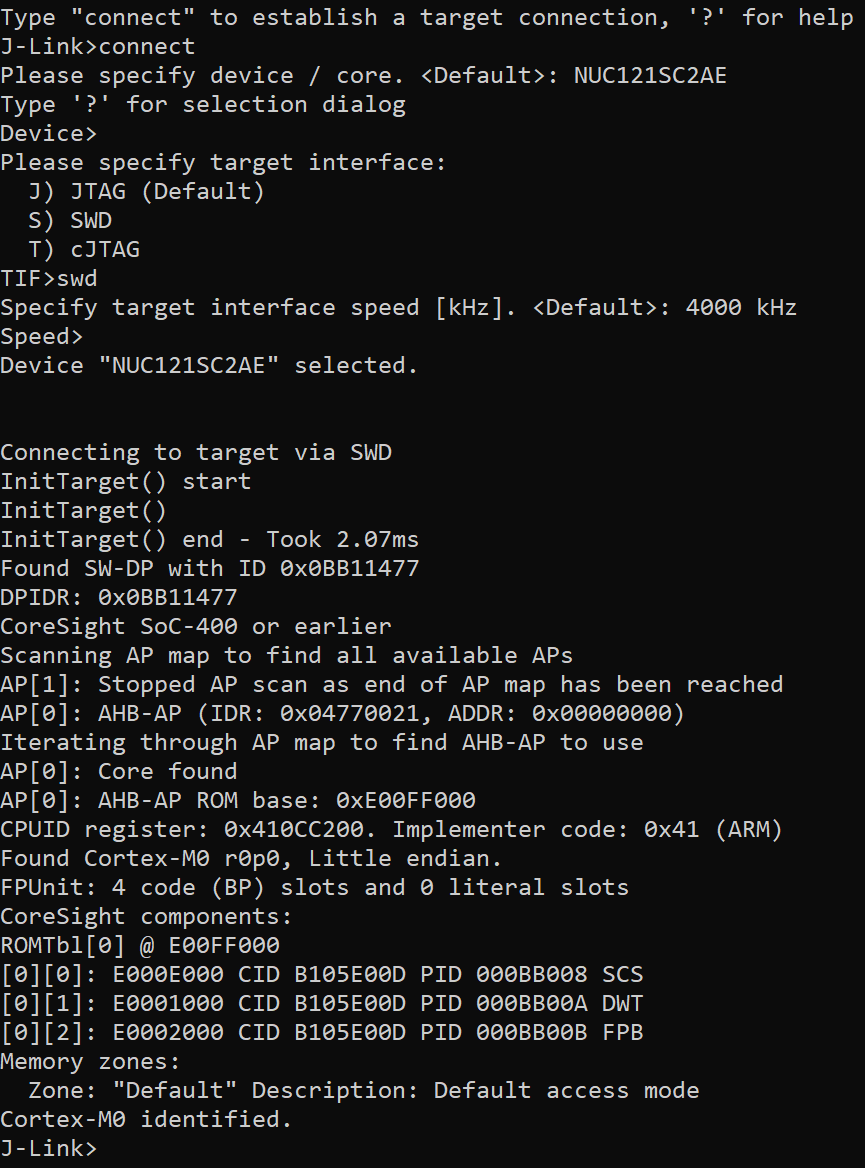The width and height of the screenshot is (865, 1168).
Task: Select the "T) cJTAG" interface option
Action: [x=85, y=249]
